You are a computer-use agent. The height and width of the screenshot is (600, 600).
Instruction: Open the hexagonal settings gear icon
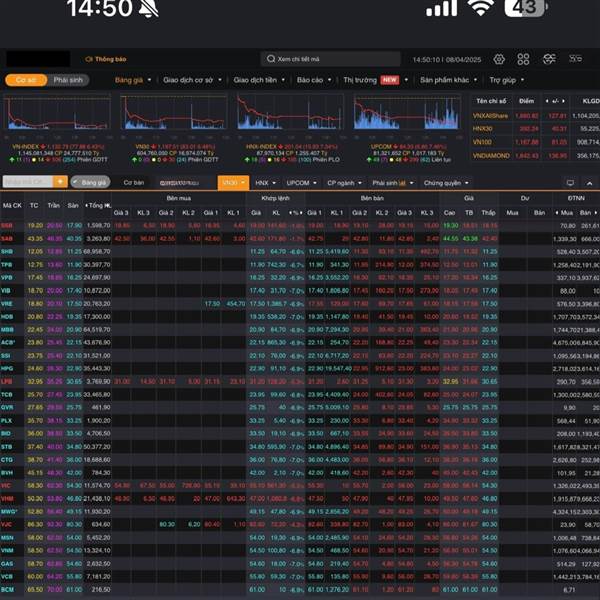499,59
